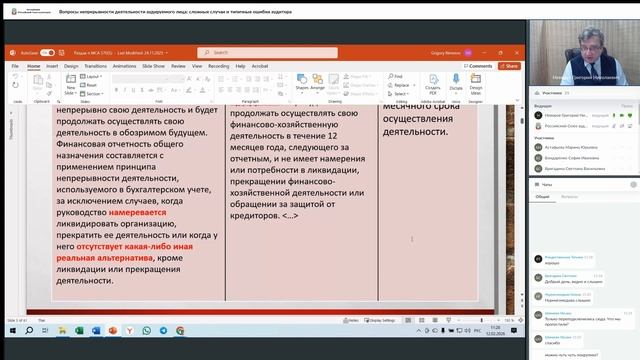
Task: Click Reset slide button
Action: tap(89, 85)
